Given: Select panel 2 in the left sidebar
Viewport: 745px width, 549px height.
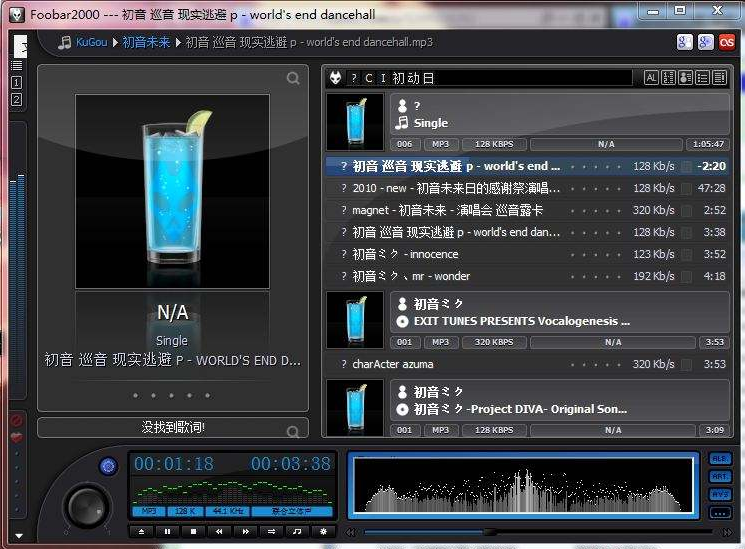Looking at the screenshot, I should [17, 100].
